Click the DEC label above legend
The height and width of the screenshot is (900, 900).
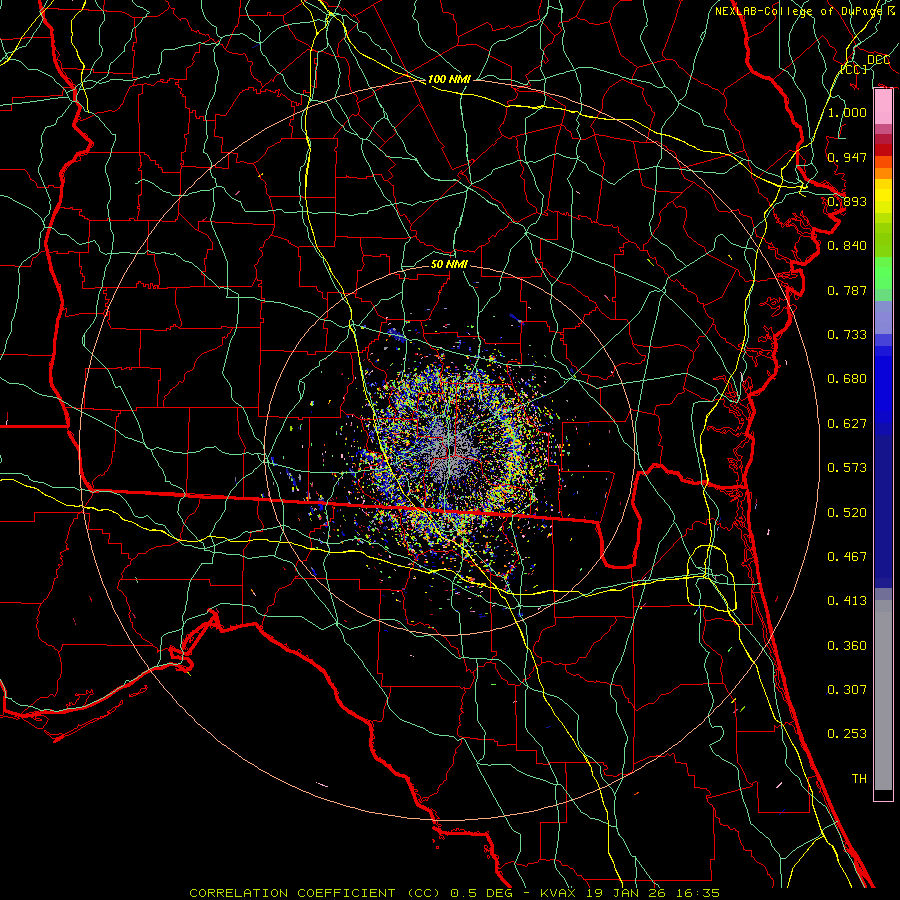coord(878,60)
